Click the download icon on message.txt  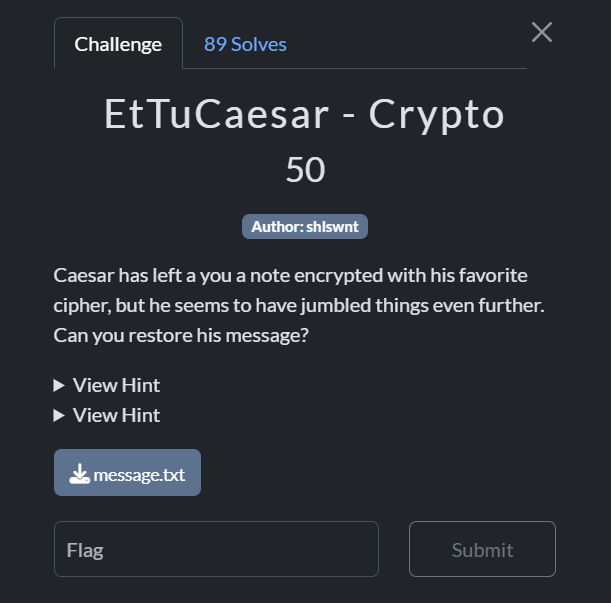point(79,475)
